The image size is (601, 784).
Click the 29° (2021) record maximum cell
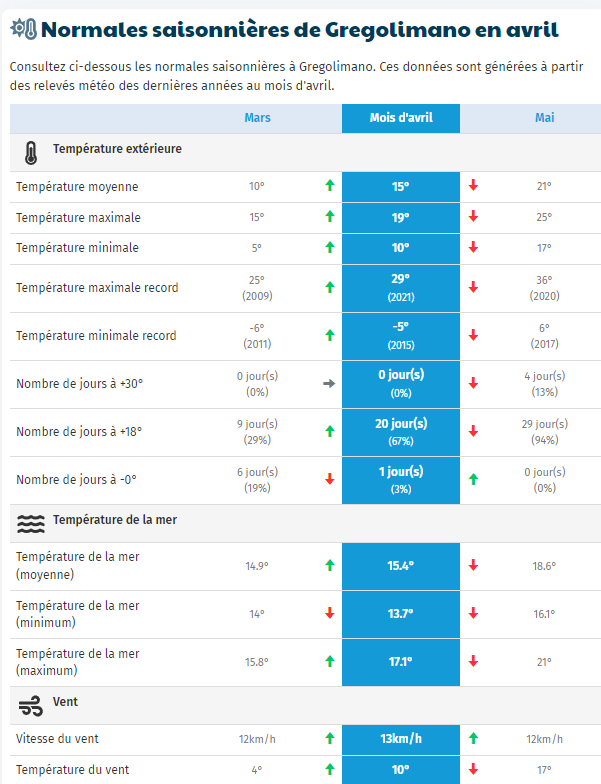point(401,288)
